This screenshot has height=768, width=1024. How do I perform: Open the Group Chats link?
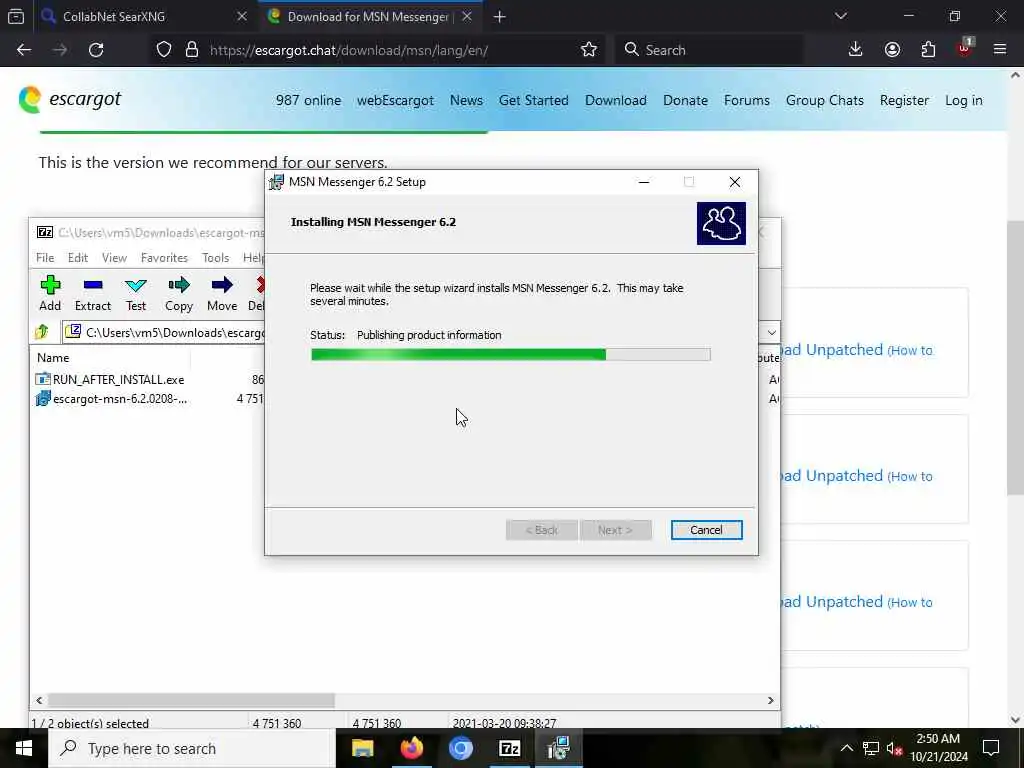point(825,101)
